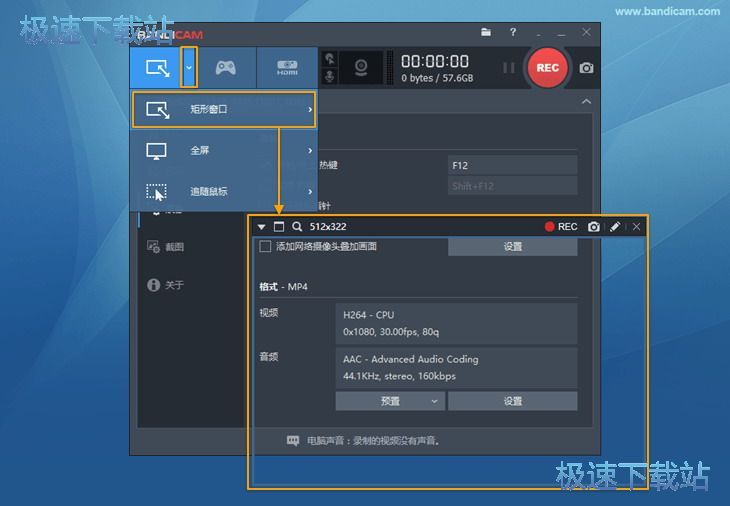Click the 00:00:00 recording timer
The width and height of the screenshot is (730, 506).
pos(435,61)
